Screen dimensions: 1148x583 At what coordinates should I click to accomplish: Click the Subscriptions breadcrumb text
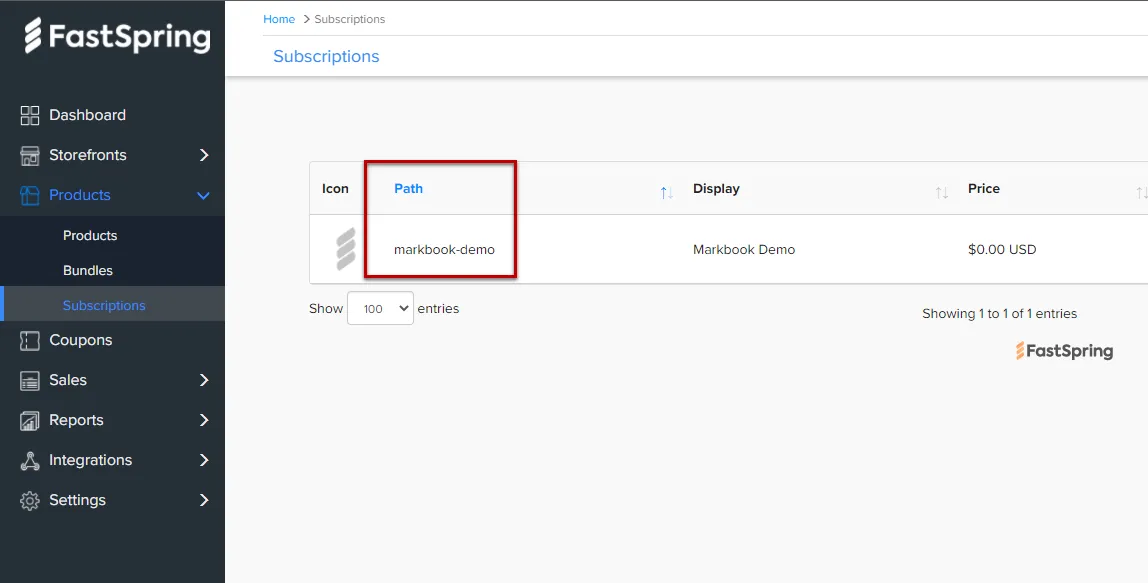tap(349, 19)
